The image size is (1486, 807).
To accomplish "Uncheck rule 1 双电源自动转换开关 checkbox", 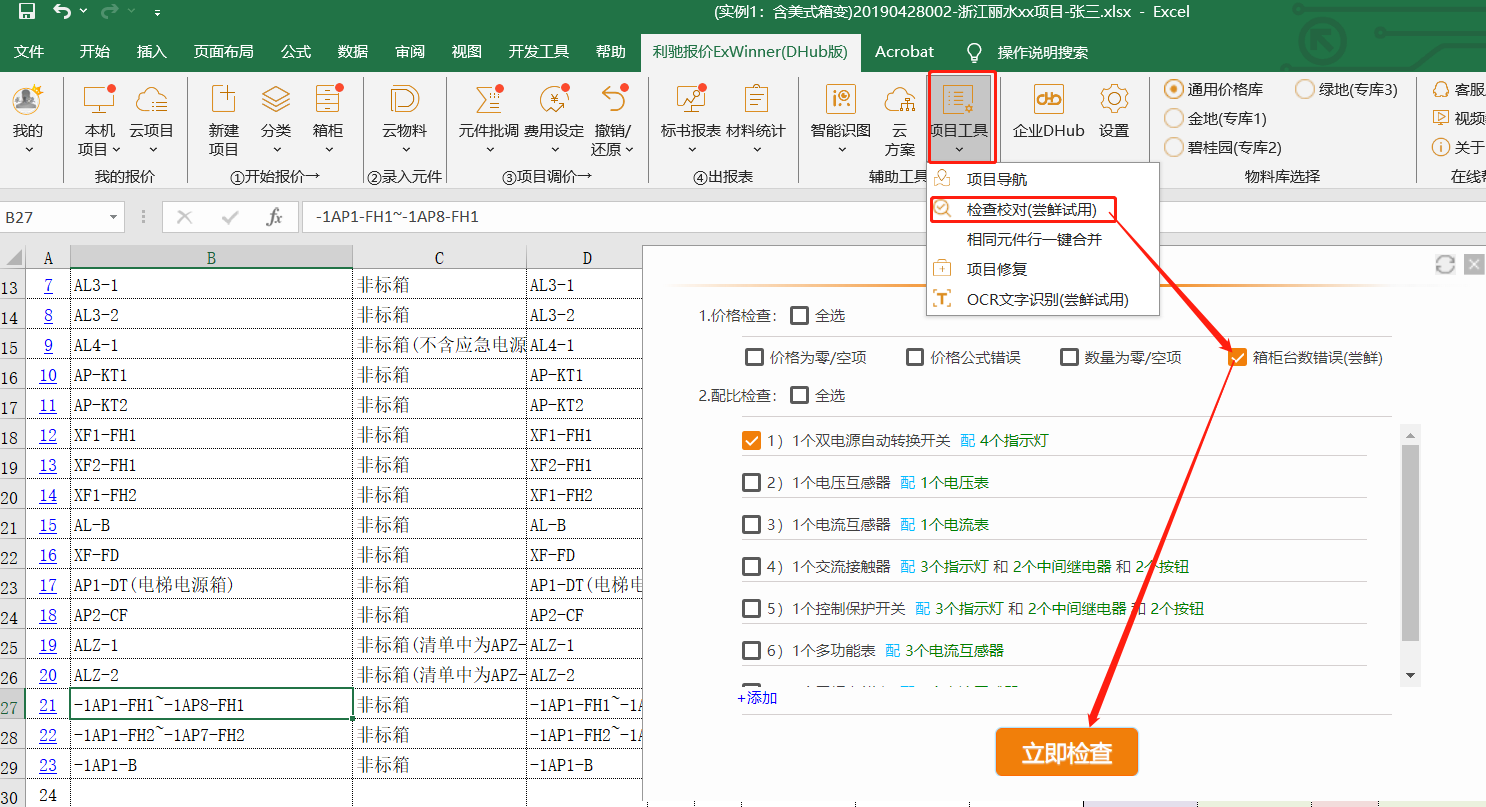I will [x=752, y=441].
